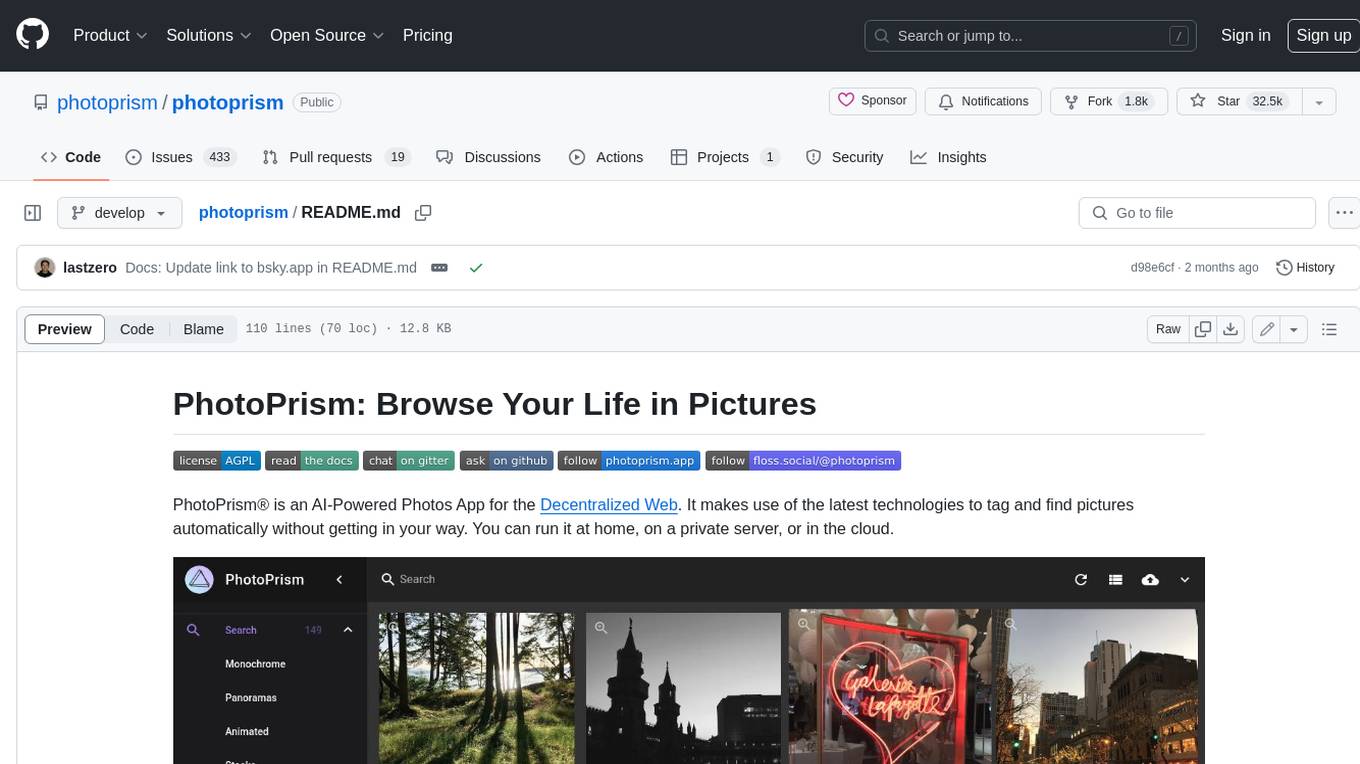
Task: Open photoprism breadcrumb link in file path
Action: tap(243, 213)
